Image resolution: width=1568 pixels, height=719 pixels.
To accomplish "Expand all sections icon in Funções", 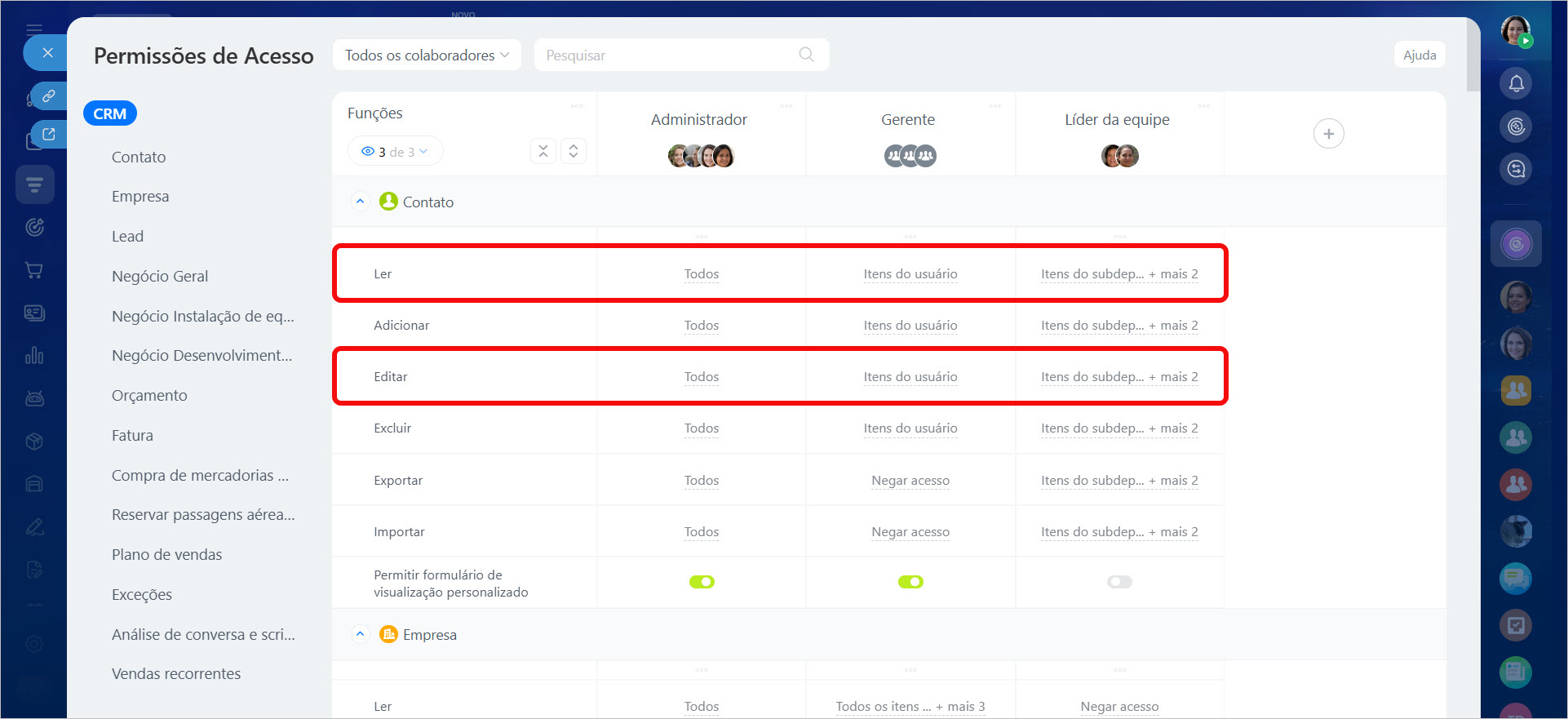I will pyautogui.click(x=574, y=152).
